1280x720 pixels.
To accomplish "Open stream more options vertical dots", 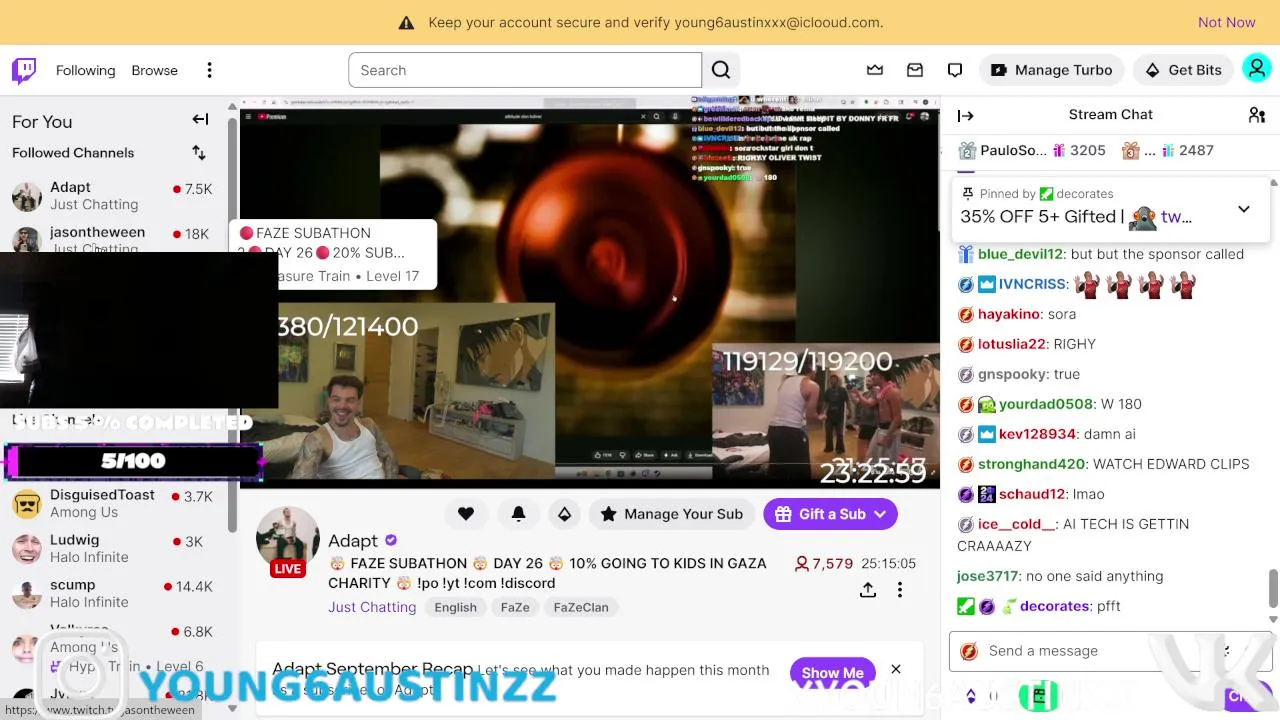I will [x=900, y=590].
